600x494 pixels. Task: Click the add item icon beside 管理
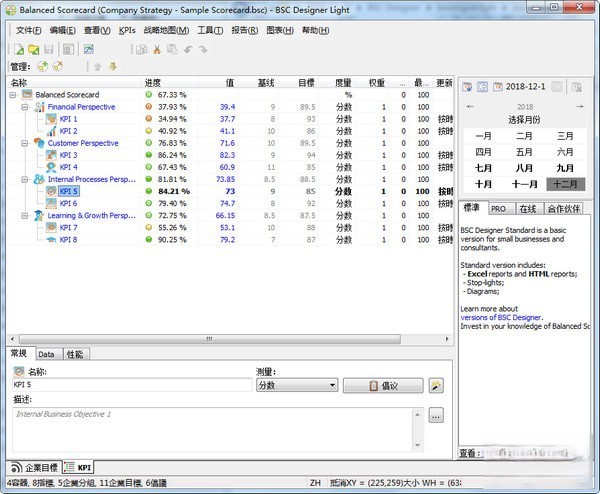(x=41, y=67)
